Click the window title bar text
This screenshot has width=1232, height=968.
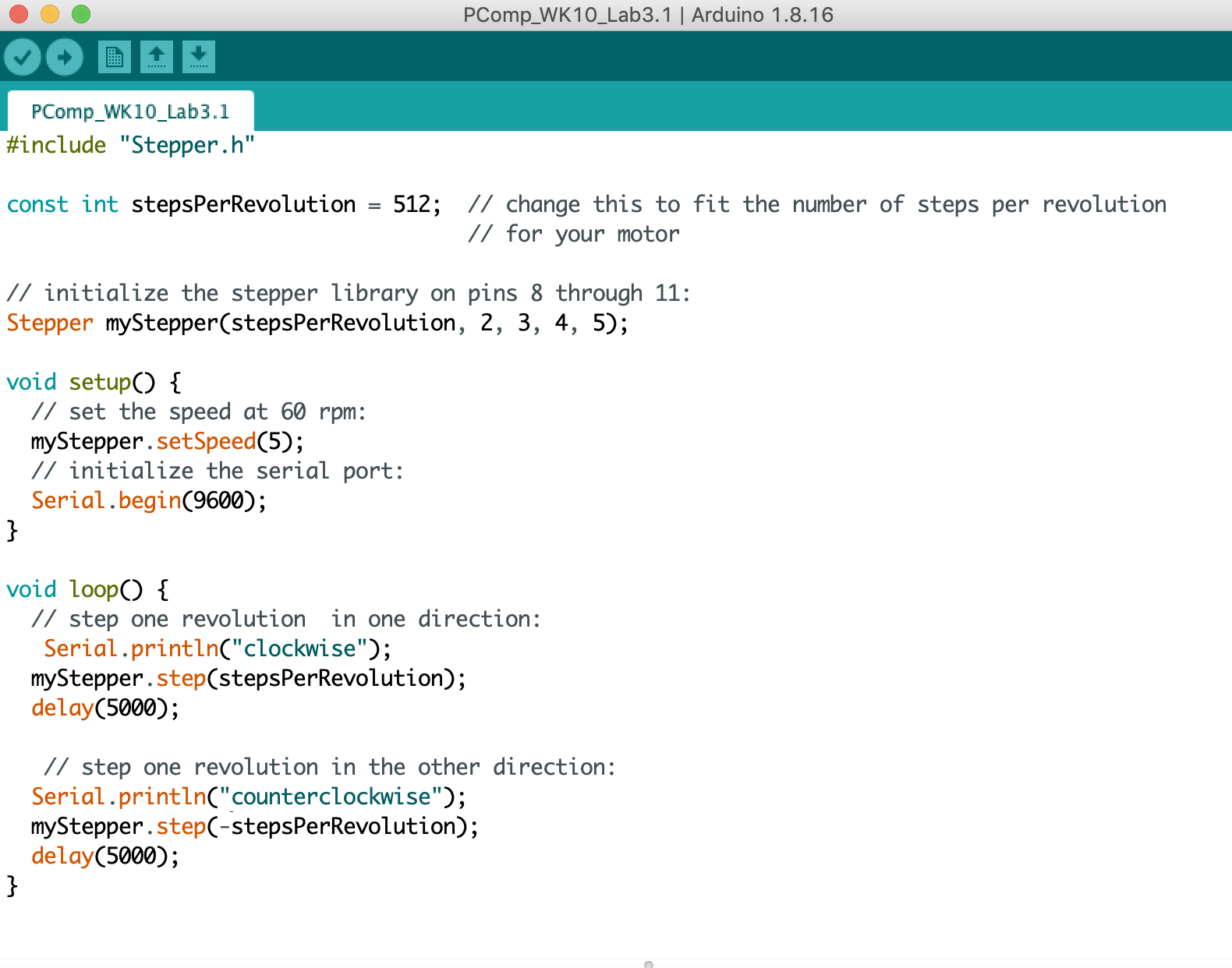click(x=647, y=15)
